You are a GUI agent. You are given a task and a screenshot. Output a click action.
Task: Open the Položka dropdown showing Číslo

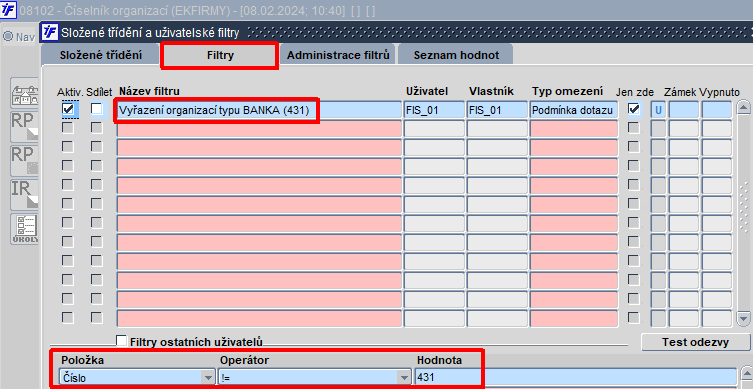tap(208, 377)
